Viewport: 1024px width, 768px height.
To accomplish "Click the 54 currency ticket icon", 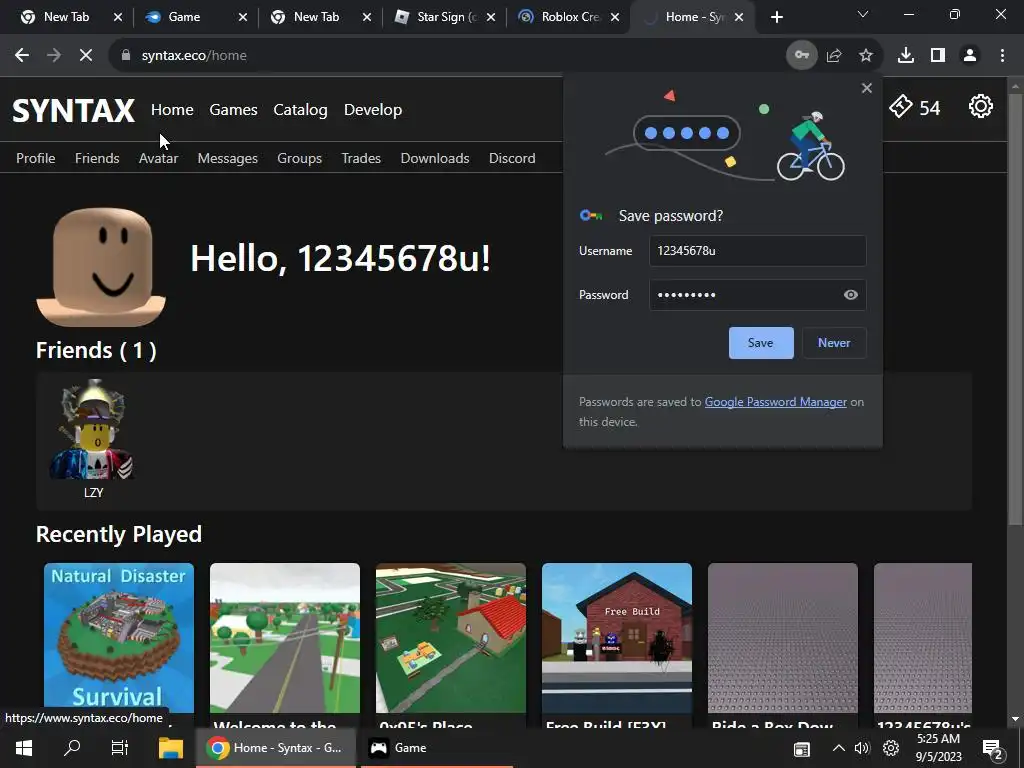I will tap(901, 106).
